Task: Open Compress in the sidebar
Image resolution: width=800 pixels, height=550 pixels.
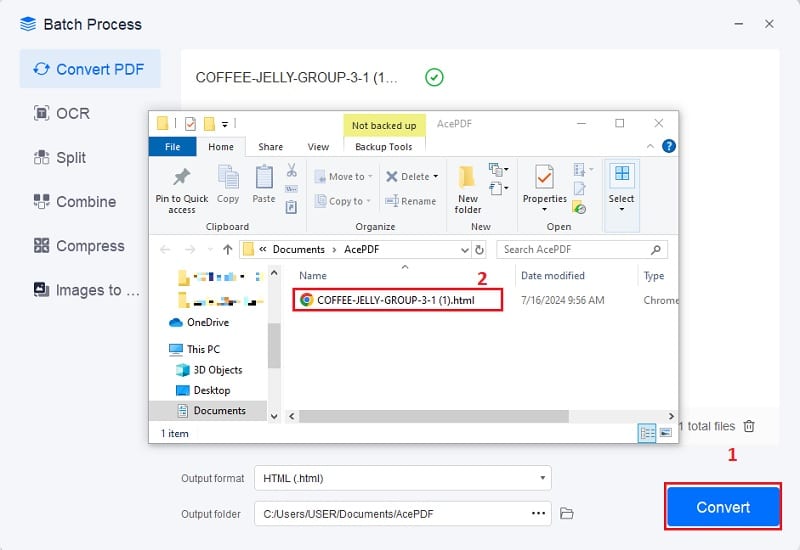Action: (80, 246)
